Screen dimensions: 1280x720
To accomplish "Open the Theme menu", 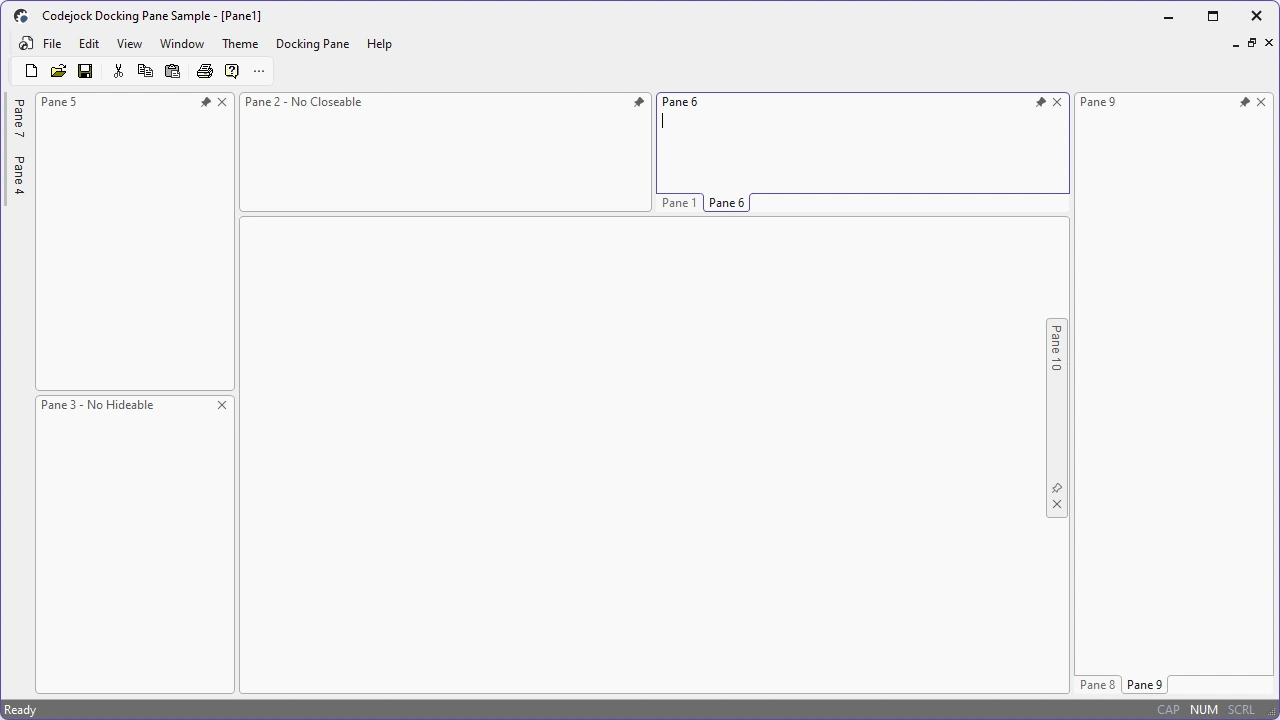I will [x=240, y=44].
